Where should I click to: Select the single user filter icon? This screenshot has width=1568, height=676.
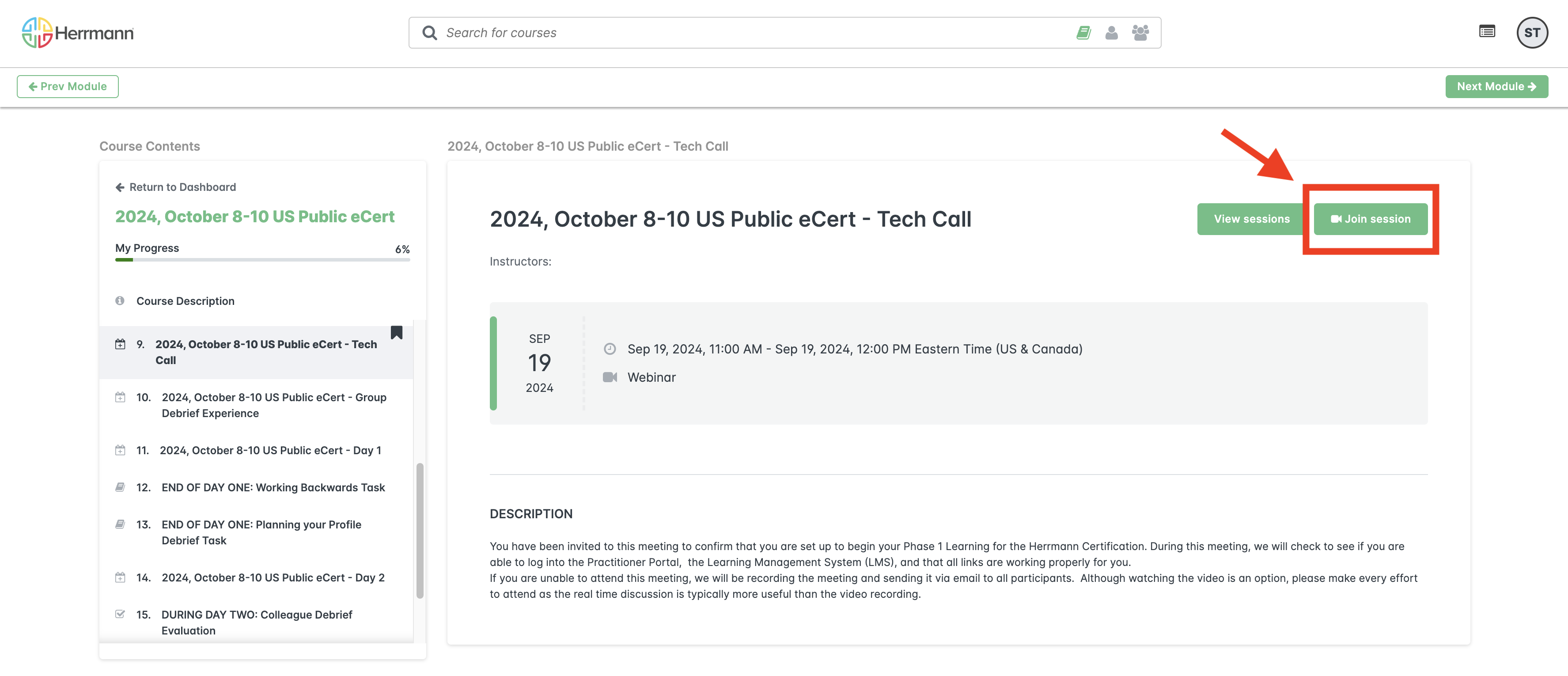coord(1111,33)
